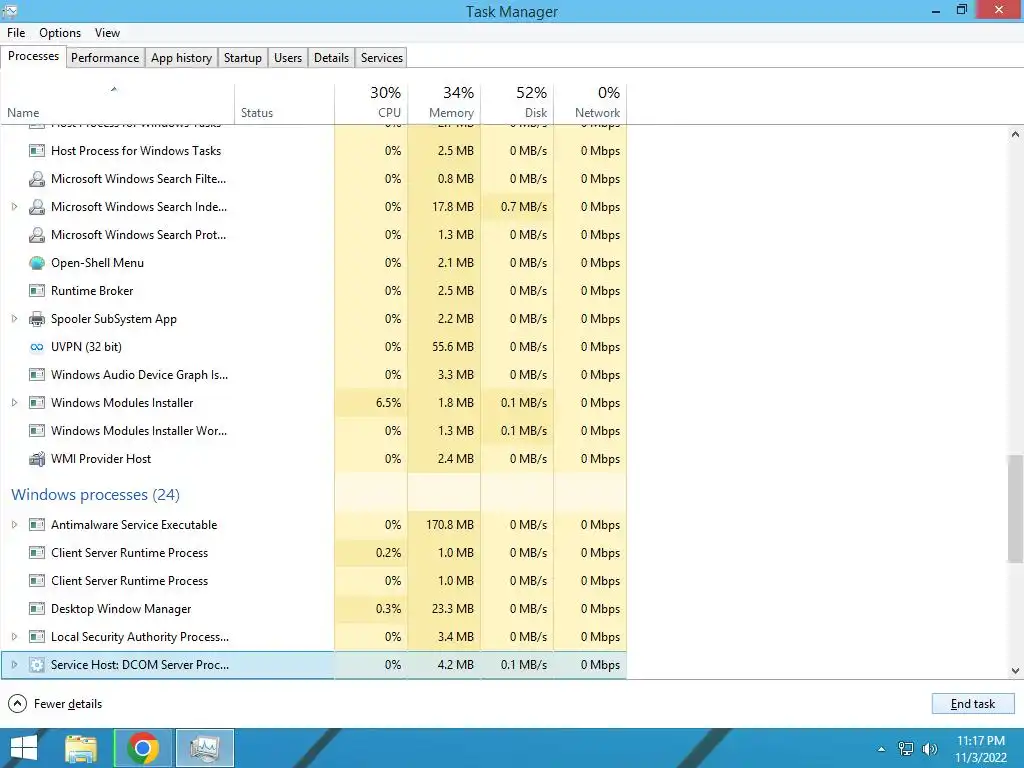Click the Microsoft Windows Search Filter icon
Viewport: 1024px width, 768px height.
[x=37, y=179]
